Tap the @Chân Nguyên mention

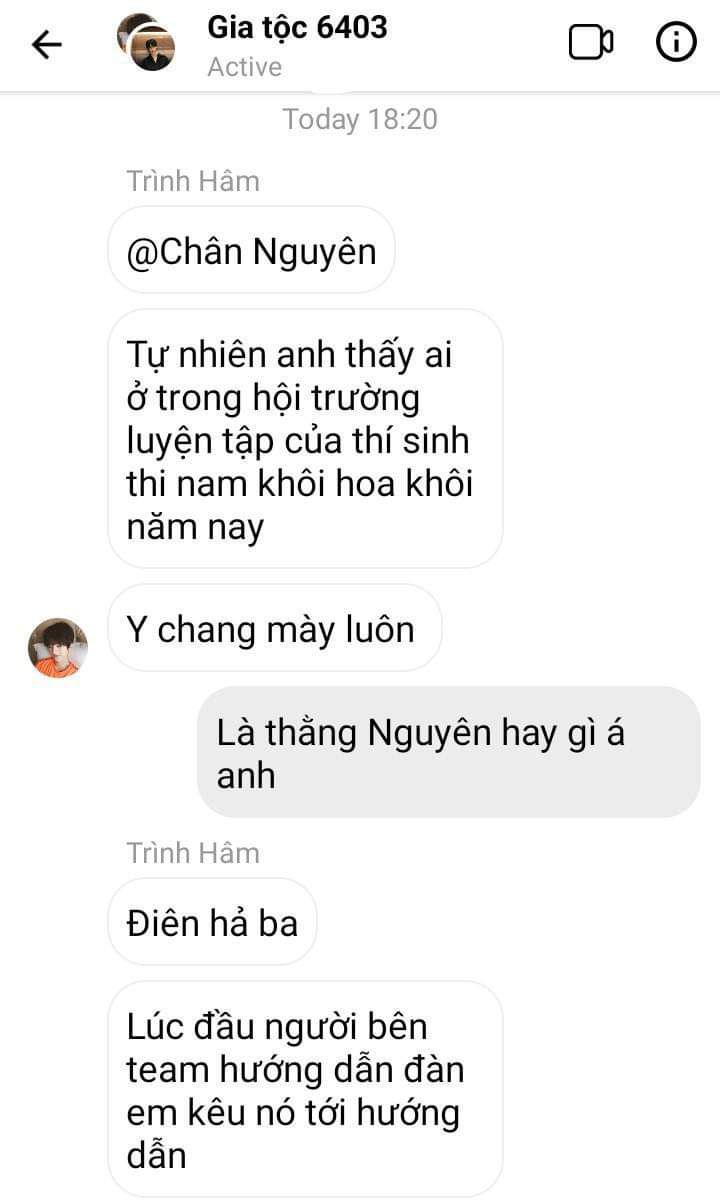tap(251, 250)
